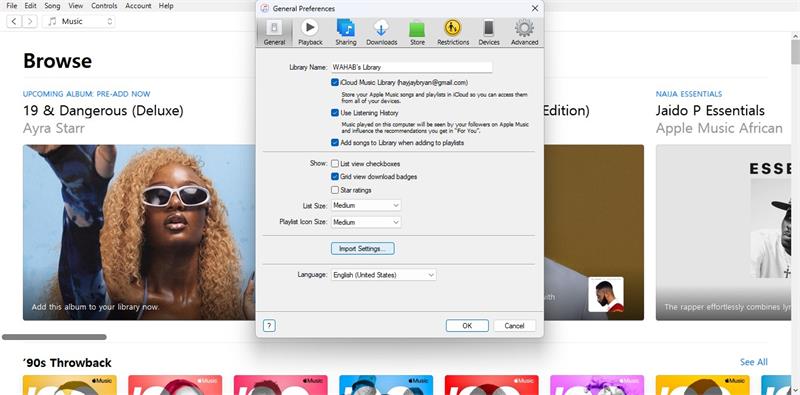The width and height of the screenshot is (800, 395).
Task: Select the Store preferences icon
Action: [417, 32]
